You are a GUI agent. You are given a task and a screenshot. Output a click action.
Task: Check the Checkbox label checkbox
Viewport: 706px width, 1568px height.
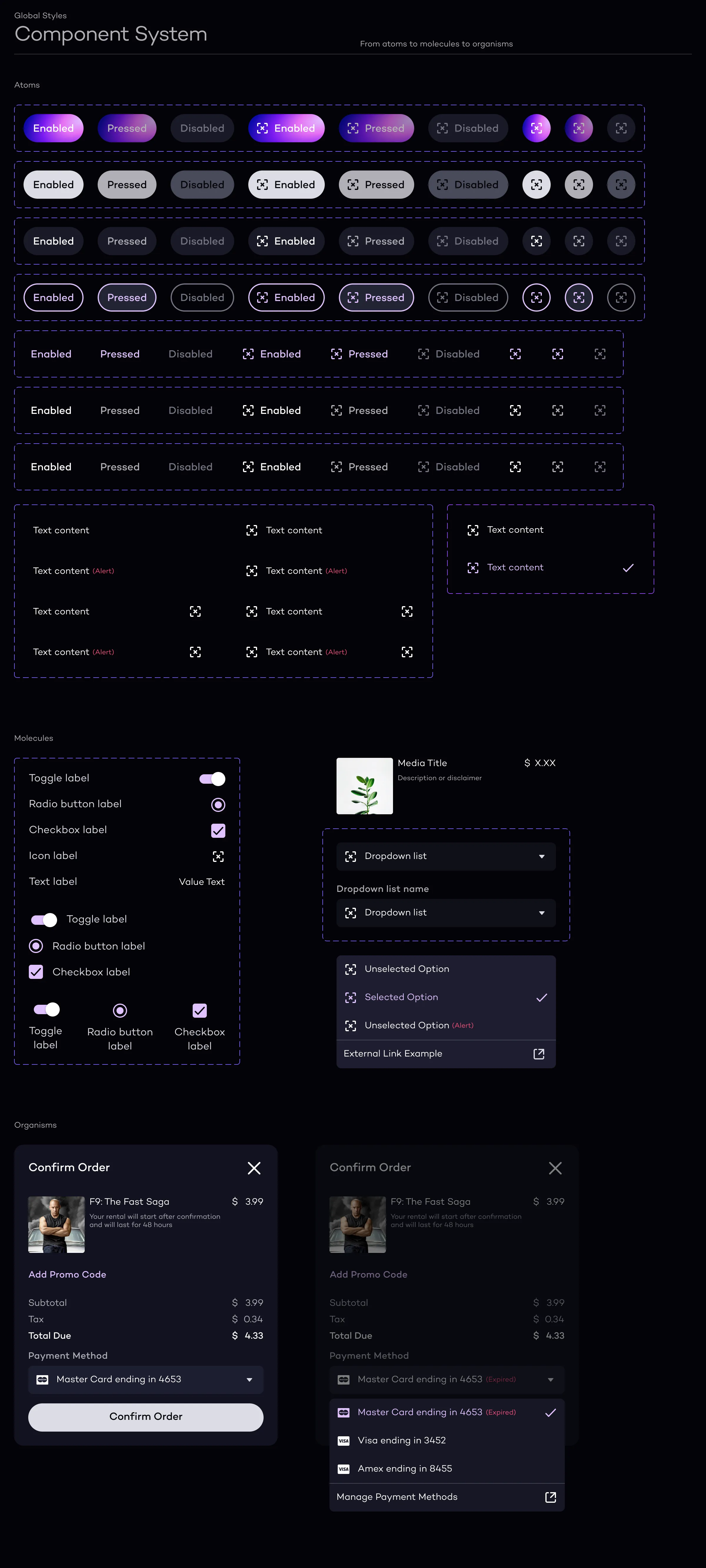[218, 830]
